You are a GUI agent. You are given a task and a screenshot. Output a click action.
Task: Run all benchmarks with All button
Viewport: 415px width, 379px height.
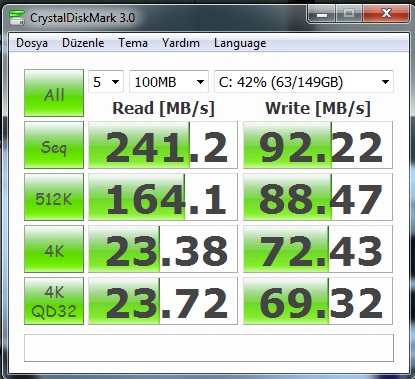pyautogui.click(x=54, y=93)
